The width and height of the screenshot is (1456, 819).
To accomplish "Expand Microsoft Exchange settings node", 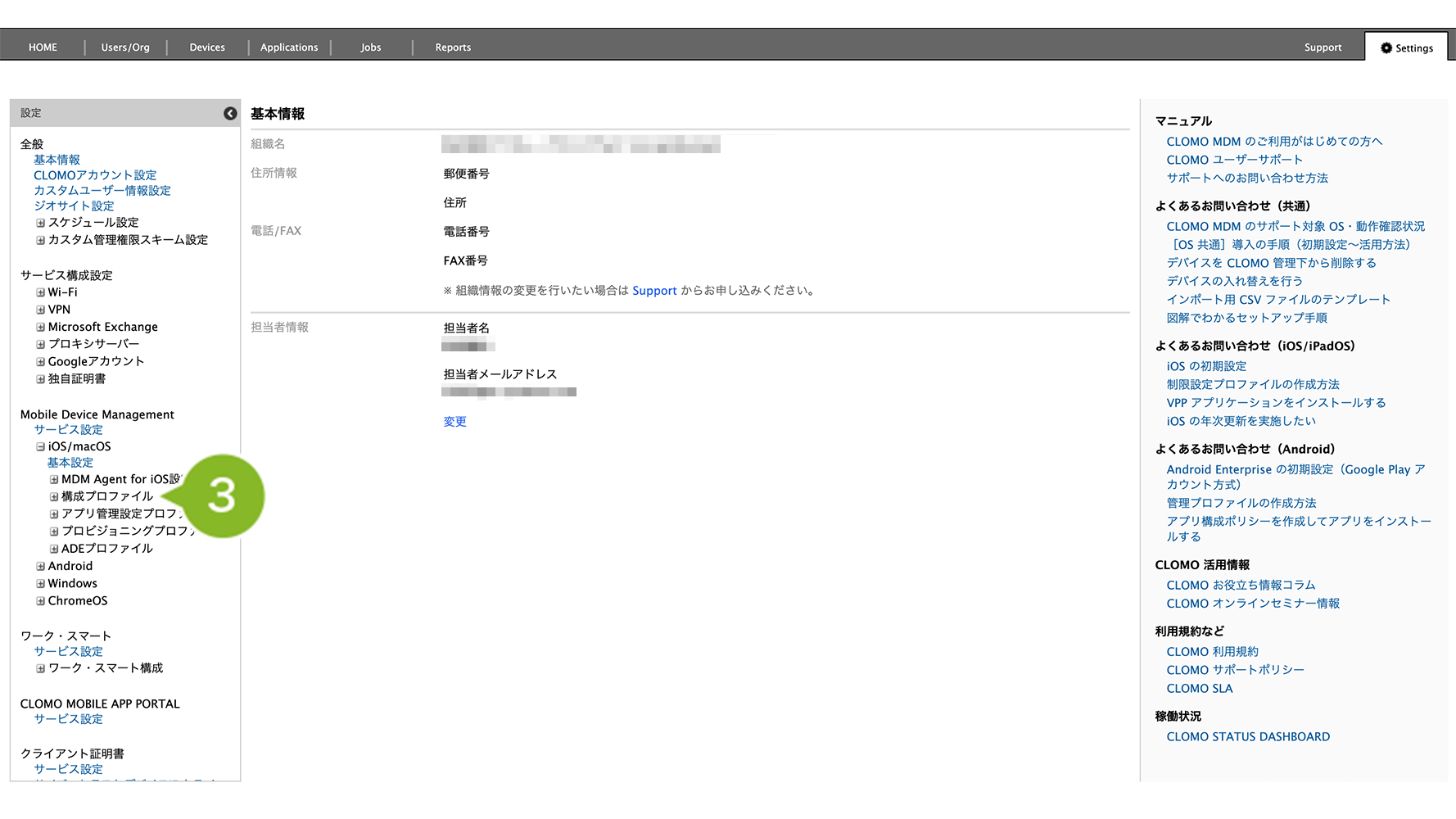I will 40,327.
